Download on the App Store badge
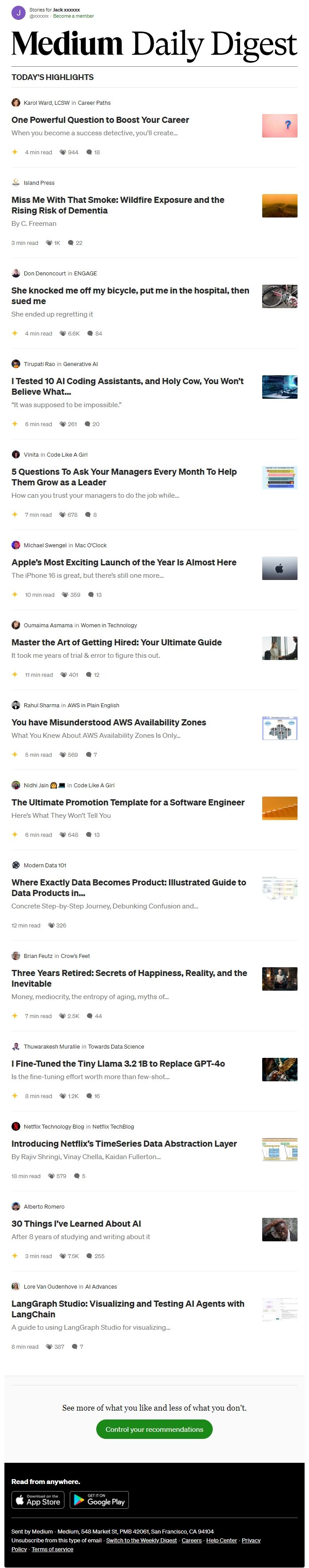The height and width of the screenshot is (1568, 309). click(38, 1500)
